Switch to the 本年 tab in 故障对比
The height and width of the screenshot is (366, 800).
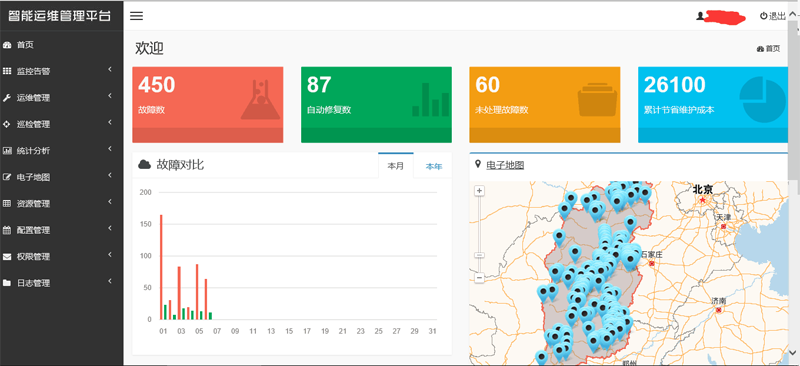pos(434,166)
